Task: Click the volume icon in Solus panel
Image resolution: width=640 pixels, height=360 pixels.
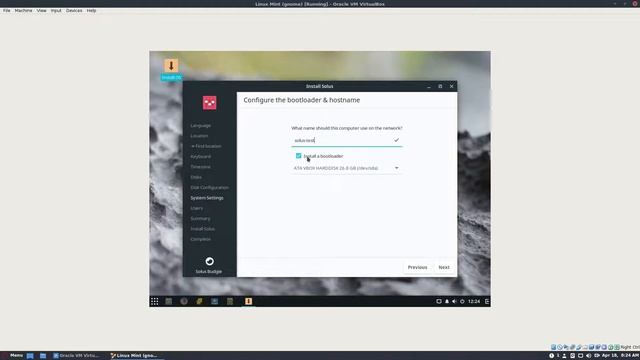Action: click(x=454, y=302)
